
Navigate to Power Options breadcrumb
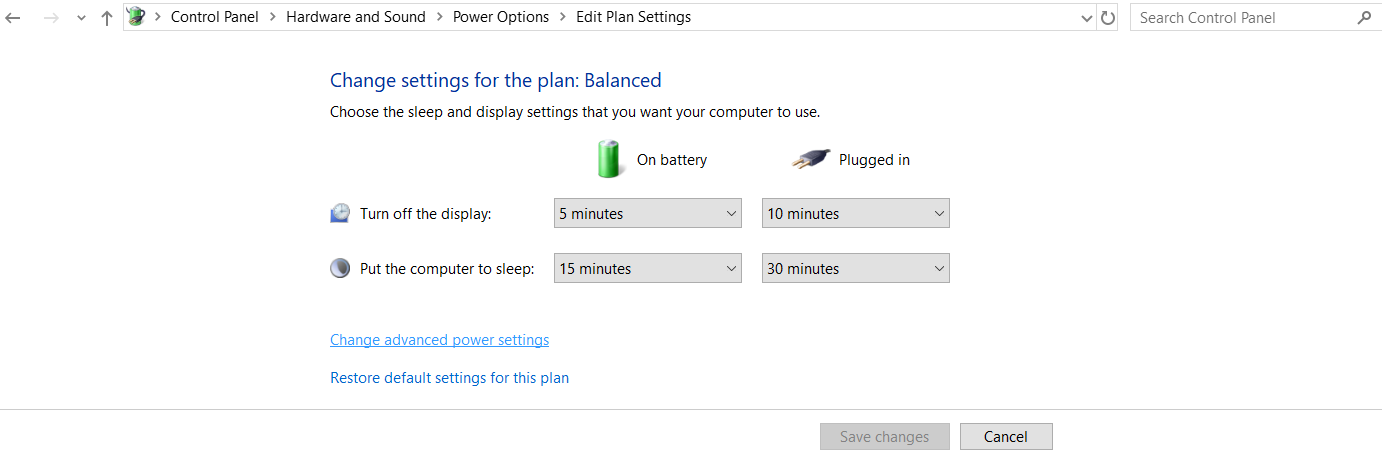(x=501, y=17)
